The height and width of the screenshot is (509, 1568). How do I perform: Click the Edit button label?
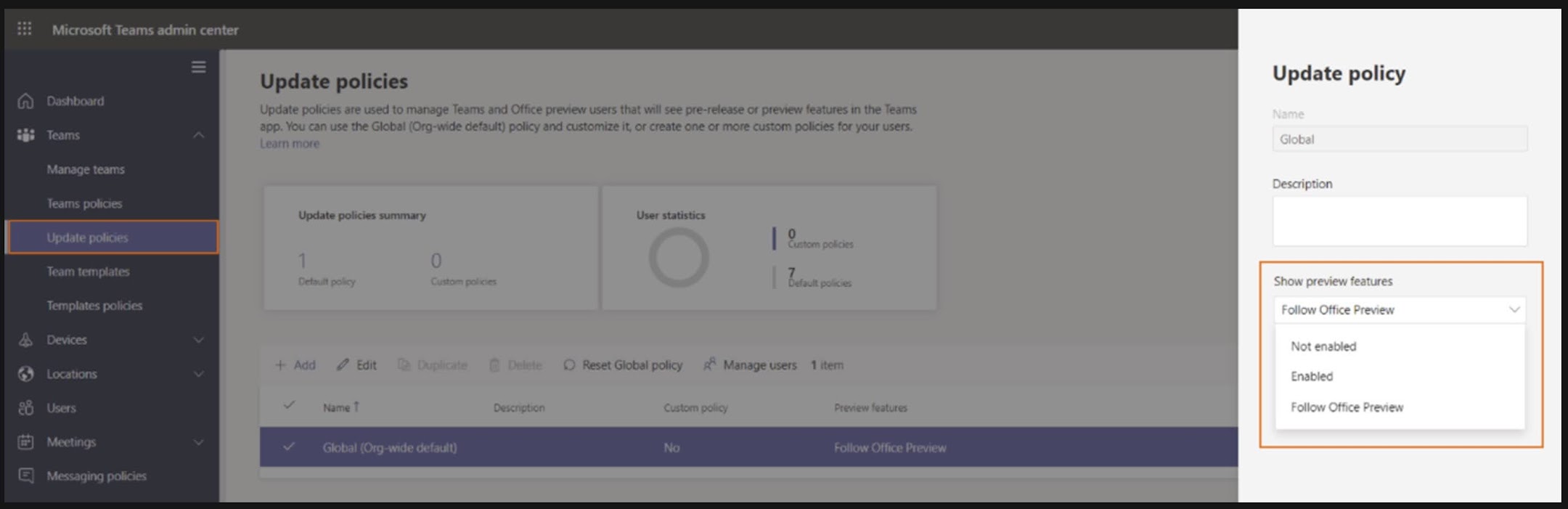[x=367, y=365]
